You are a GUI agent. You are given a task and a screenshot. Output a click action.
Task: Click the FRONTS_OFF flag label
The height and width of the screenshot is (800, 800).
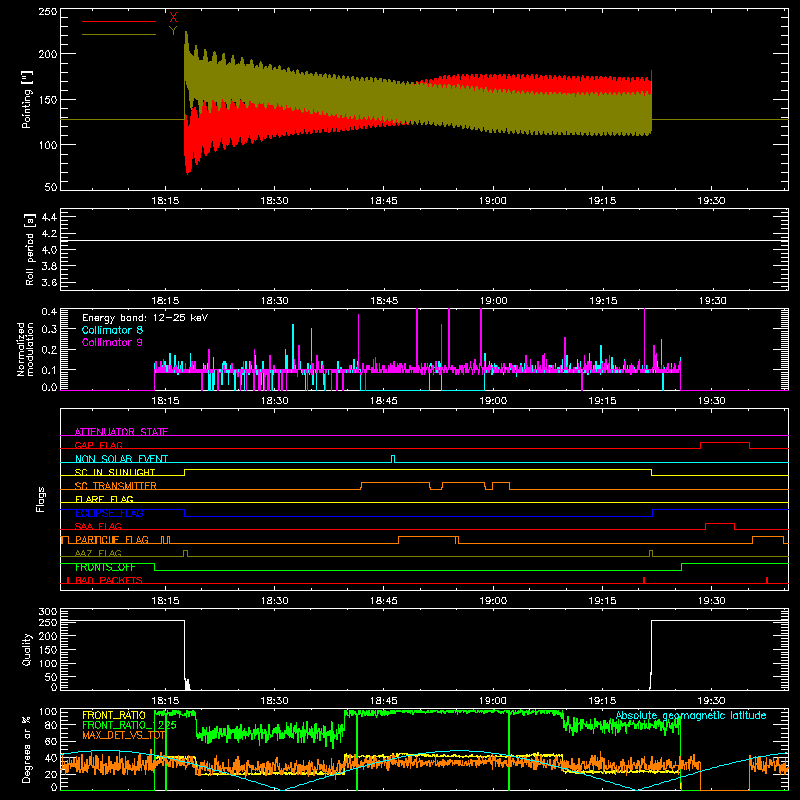105,567
